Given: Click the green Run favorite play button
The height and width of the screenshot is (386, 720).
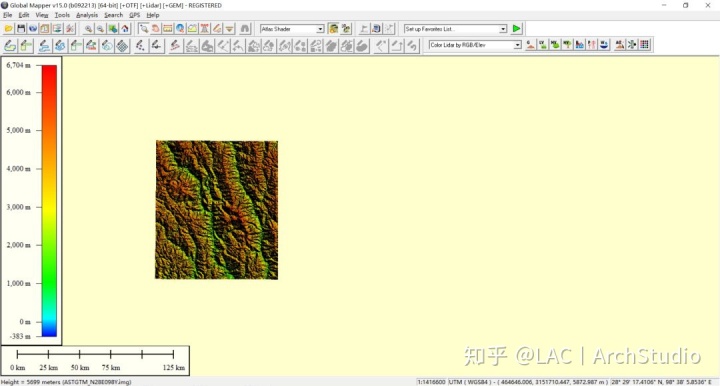Looking at the screenshot, I should pyautogui.click(x=517, y=29).
